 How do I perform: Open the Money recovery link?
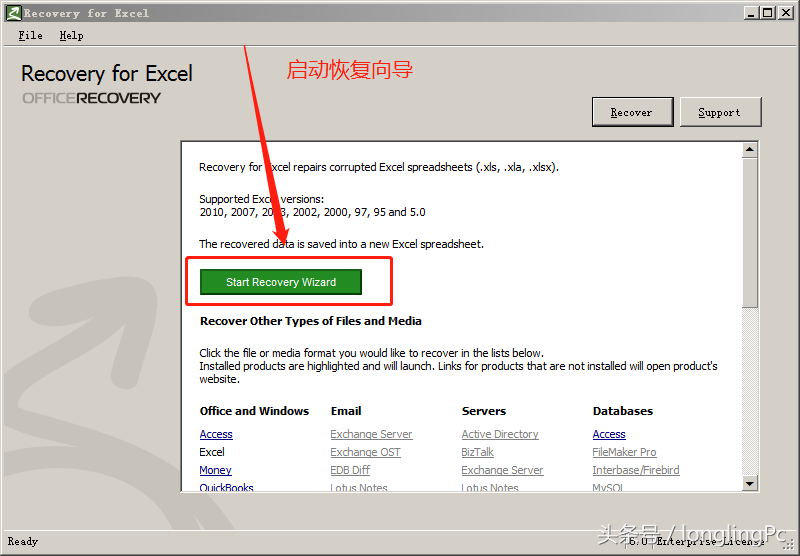pyautogui.click(x=215, y=470)
